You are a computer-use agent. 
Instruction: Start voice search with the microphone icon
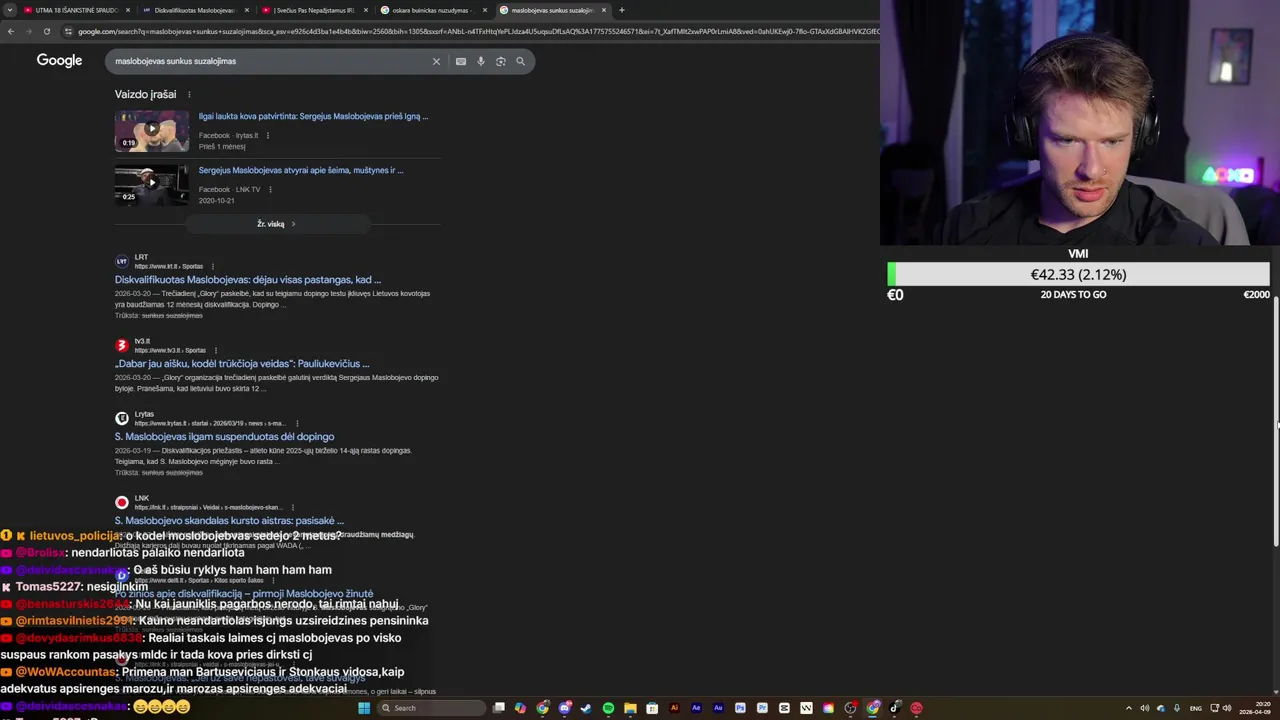tap(481, 61)
